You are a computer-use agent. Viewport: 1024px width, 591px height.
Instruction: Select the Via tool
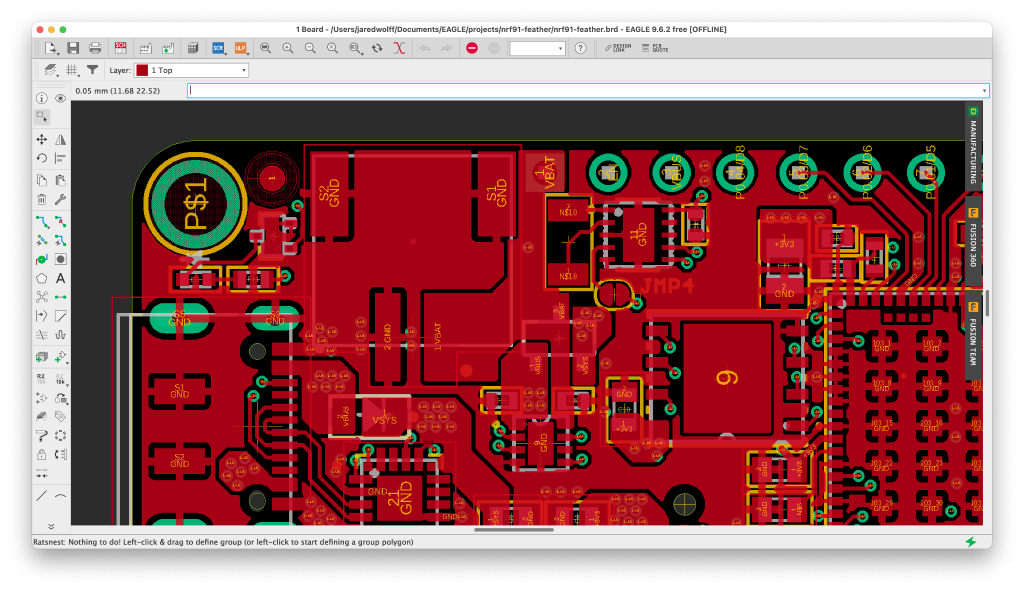coord(42,259)
